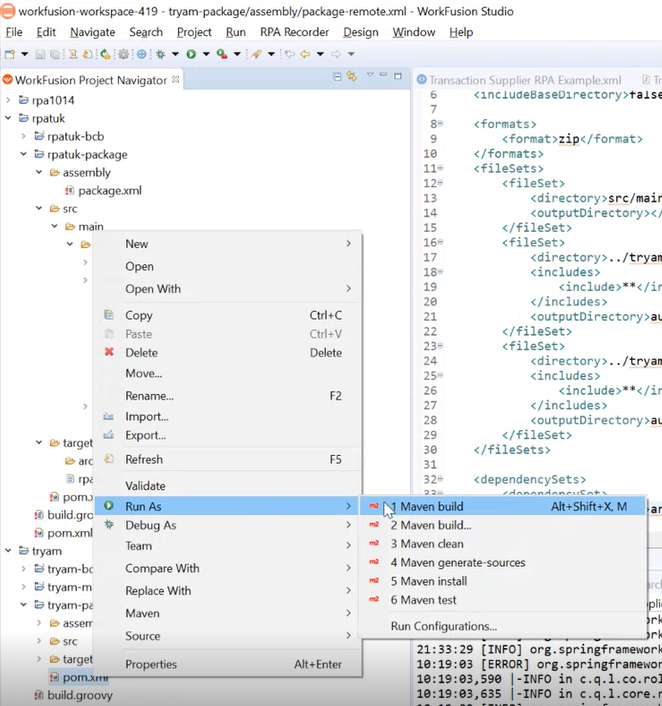Open the Project Navigator view menu triangle
This screenshot has width=662, height=706.
click(370, 75)
